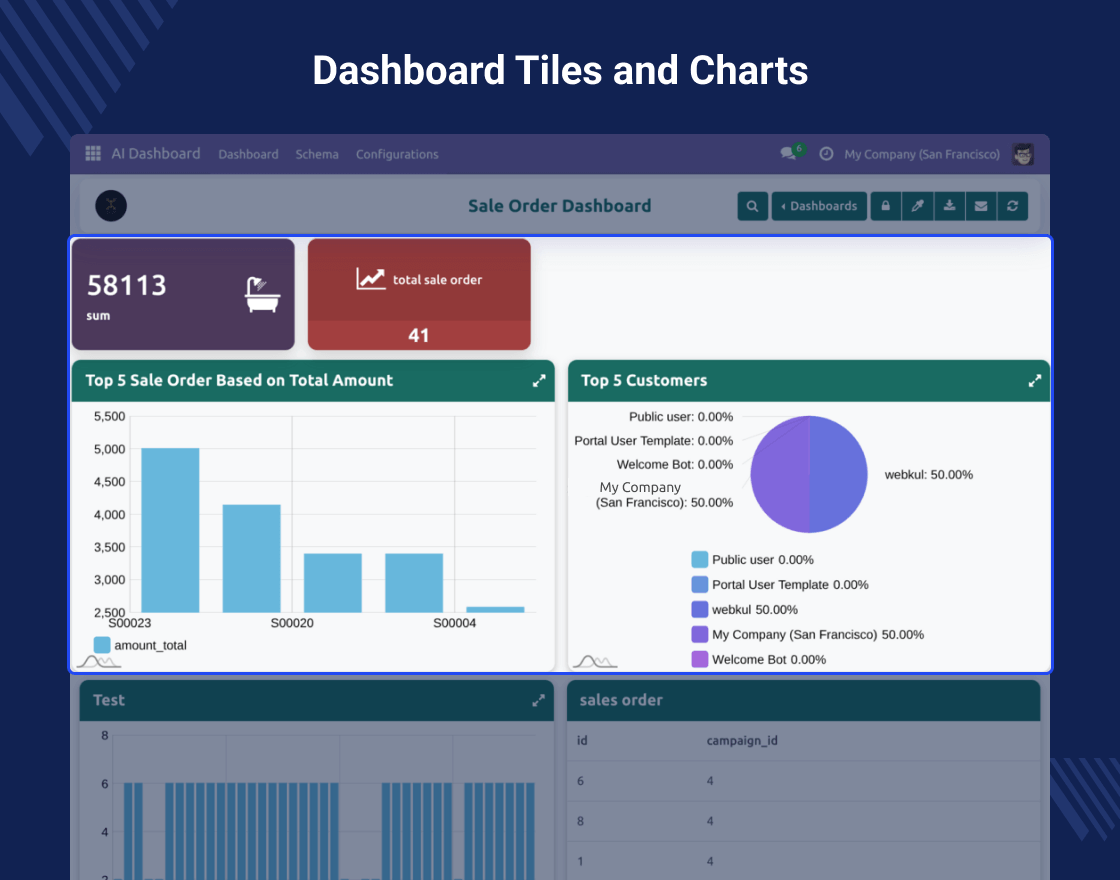The width and height of the screenshot is (1120, 880).
Task: Click the envelope email icon
Action: tap(981, 206)
